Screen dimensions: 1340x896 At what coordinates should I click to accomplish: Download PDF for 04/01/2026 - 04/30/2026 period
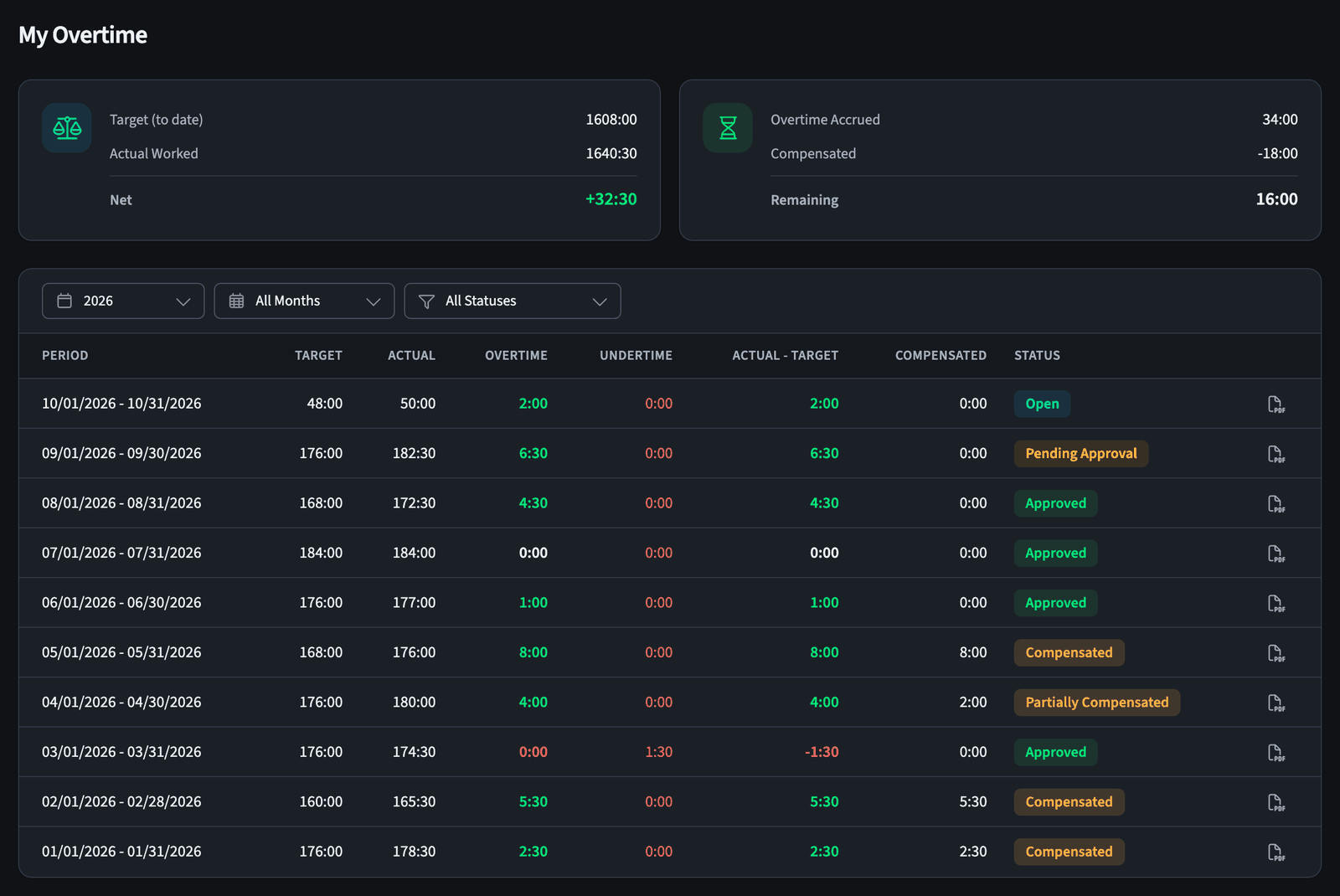click(1276, 703)
